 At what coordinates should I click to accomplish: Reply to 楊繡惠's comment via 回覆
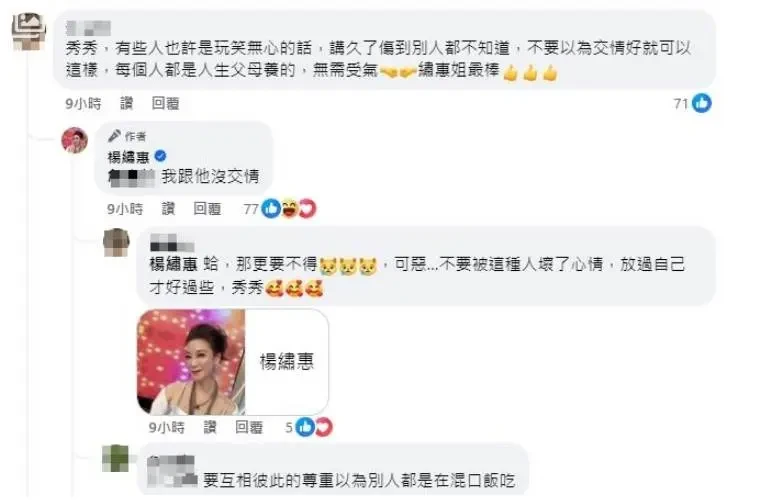tap(207, 208)
